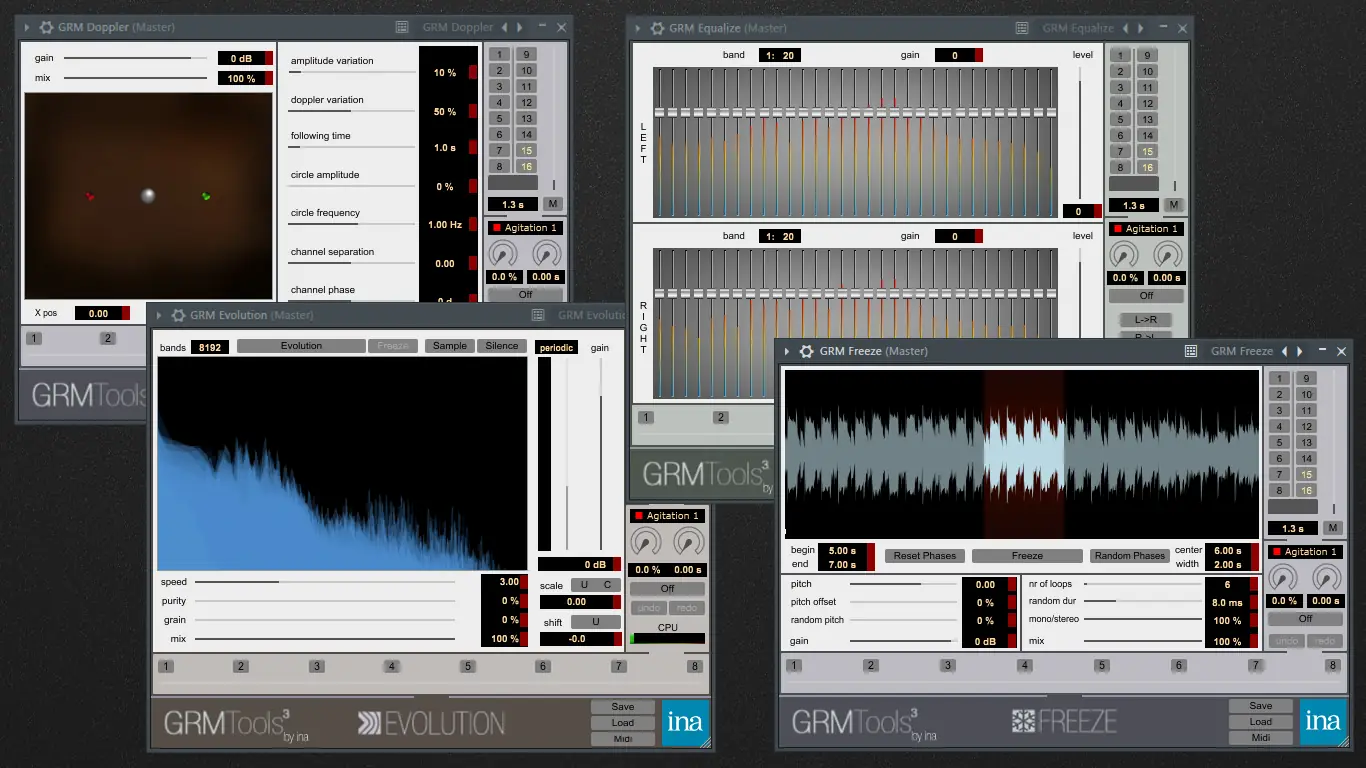Click the gear icon in GRM Freeze title bar

(806, 351)
